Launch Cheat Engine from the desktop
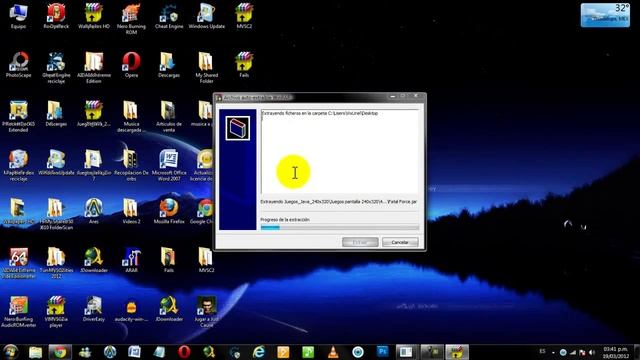 (x=169, y=16)
